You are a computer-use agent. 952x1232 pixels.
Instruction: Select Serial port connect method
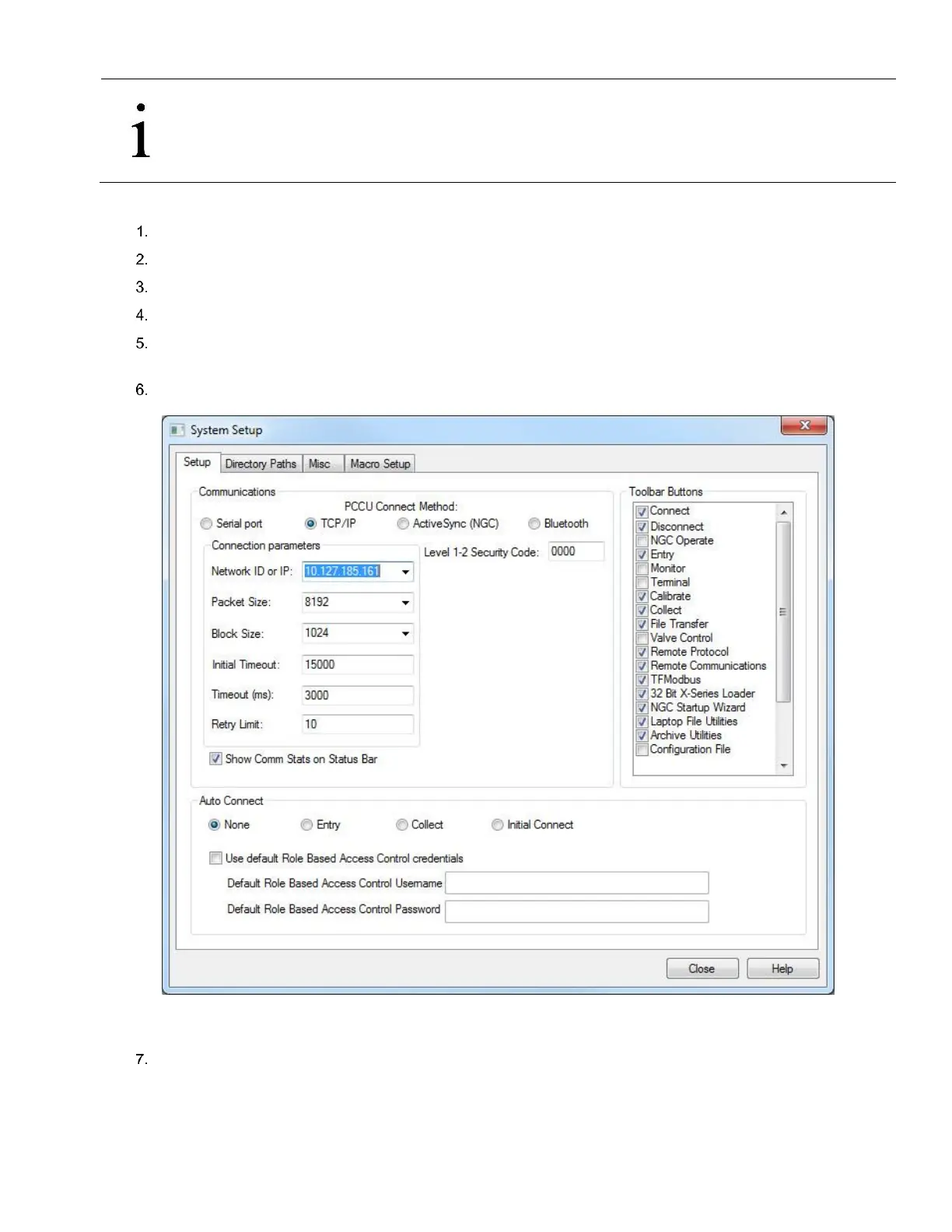206,524
